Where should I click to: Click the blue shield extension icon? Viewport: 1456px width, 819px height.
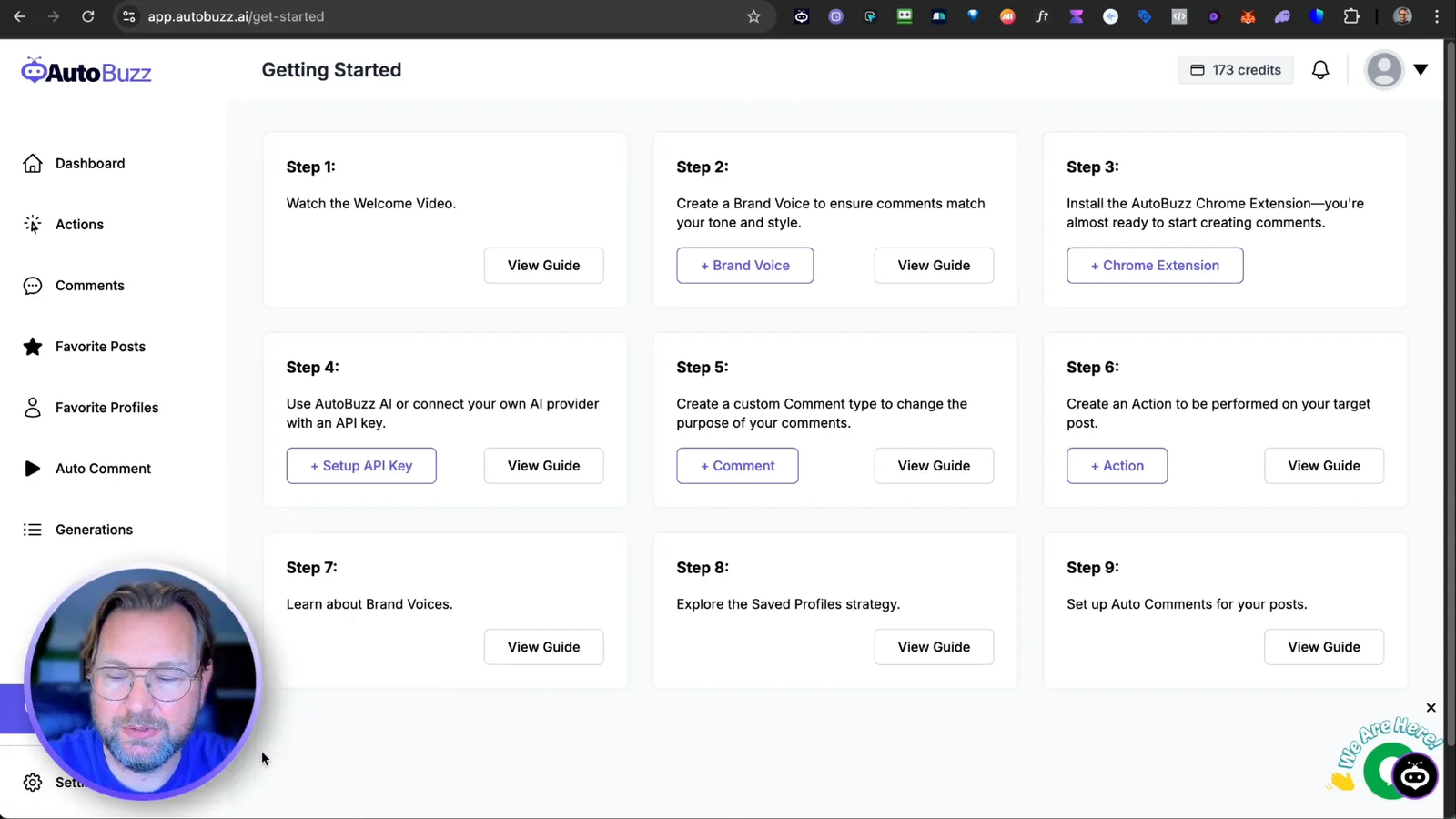[x=1317, y=16]
